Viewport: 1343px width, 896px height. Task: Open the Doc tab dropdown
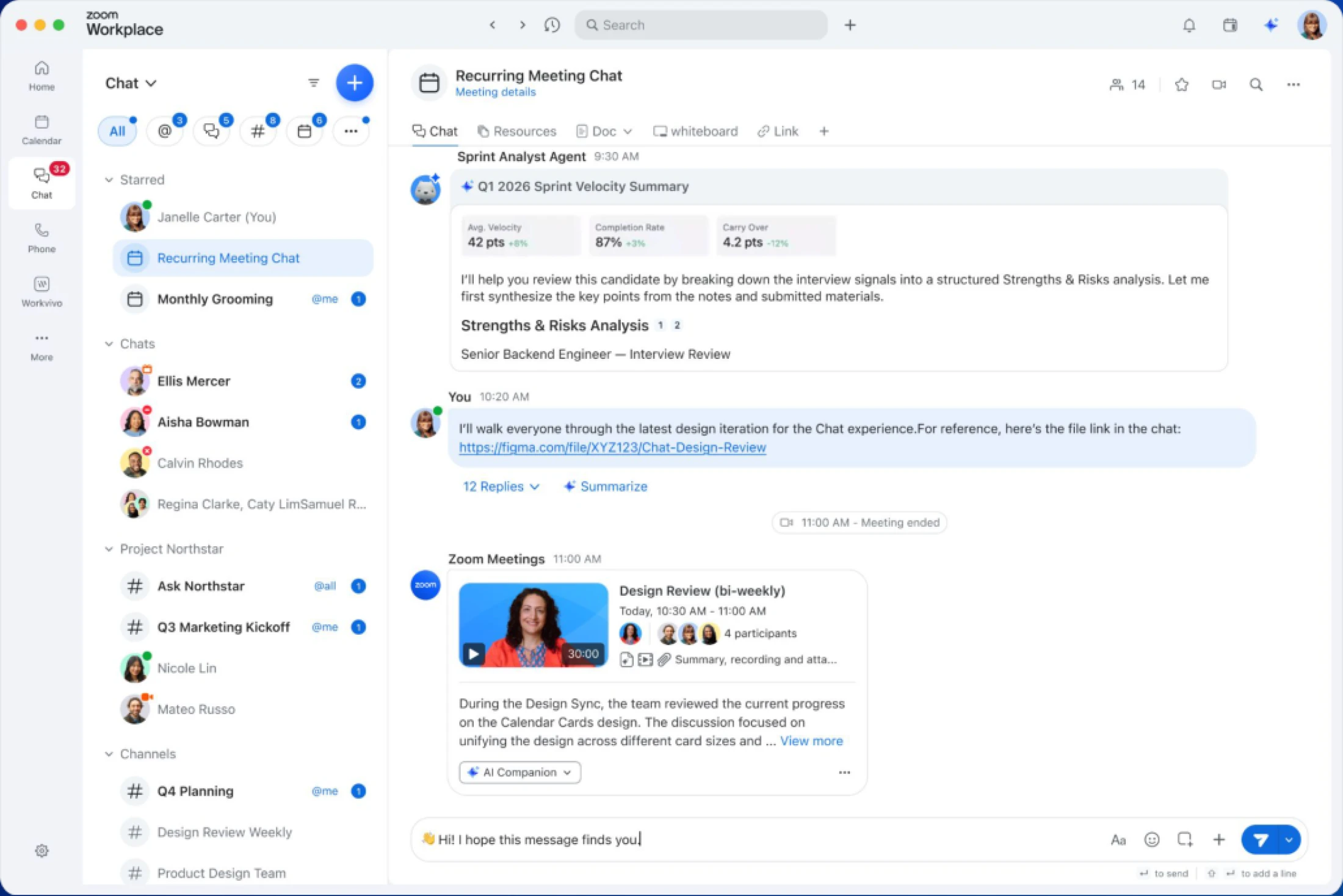pyautogui.click(x=628, y=131)
